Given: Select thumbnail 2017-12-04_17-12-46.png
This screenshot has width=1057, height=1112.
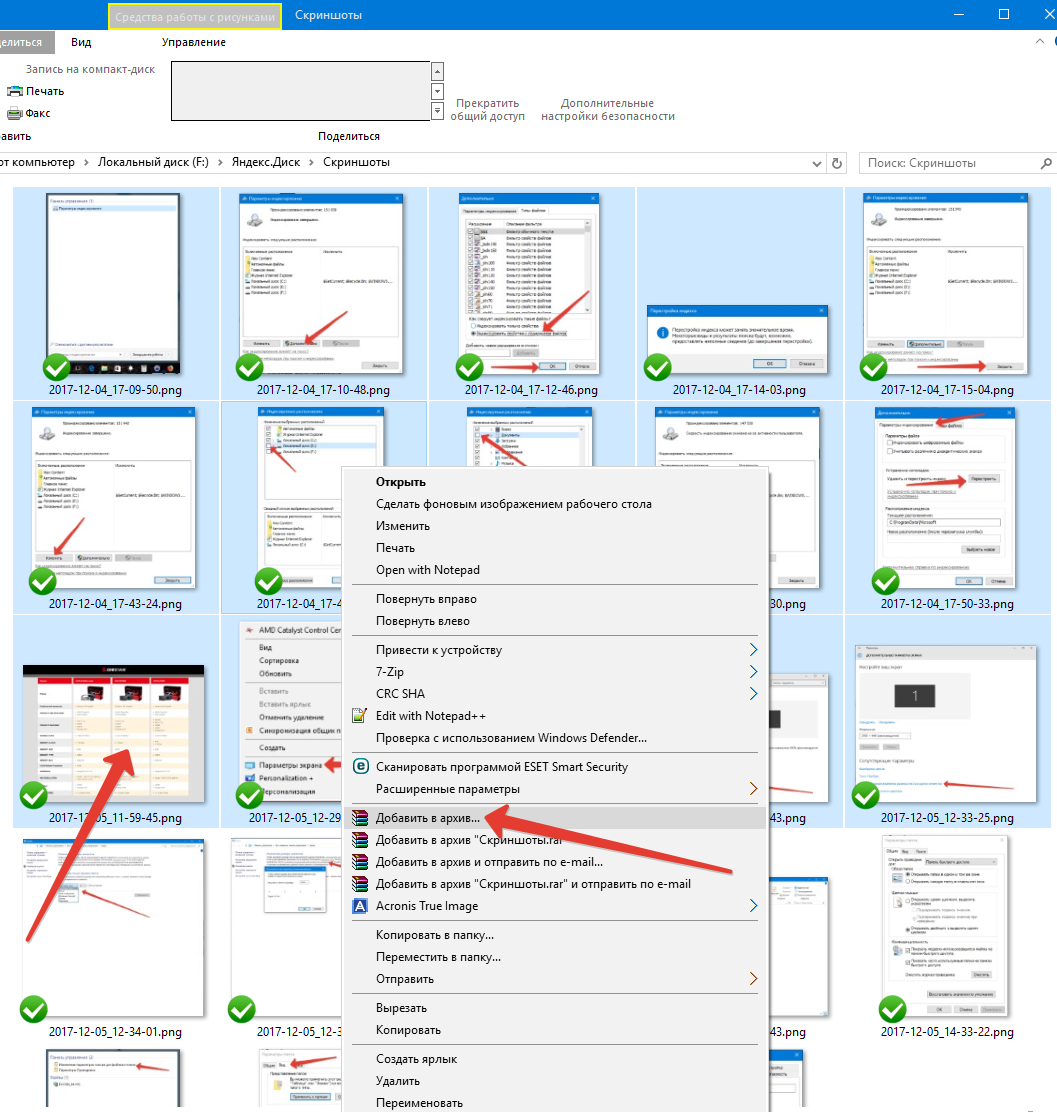Looking at the screenshot, I should [x=529, y=284].
